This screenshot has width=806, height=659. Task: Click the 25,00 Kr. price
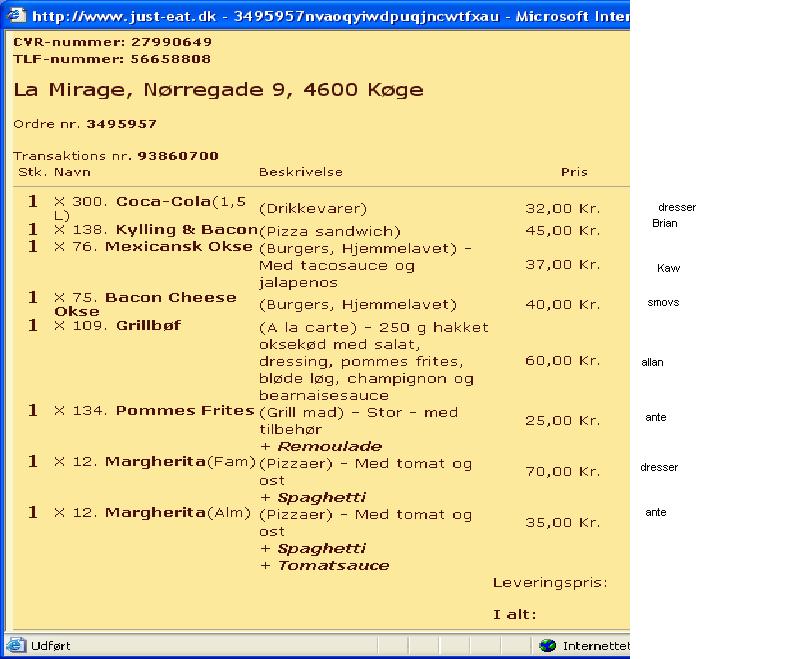coord(563,421)
